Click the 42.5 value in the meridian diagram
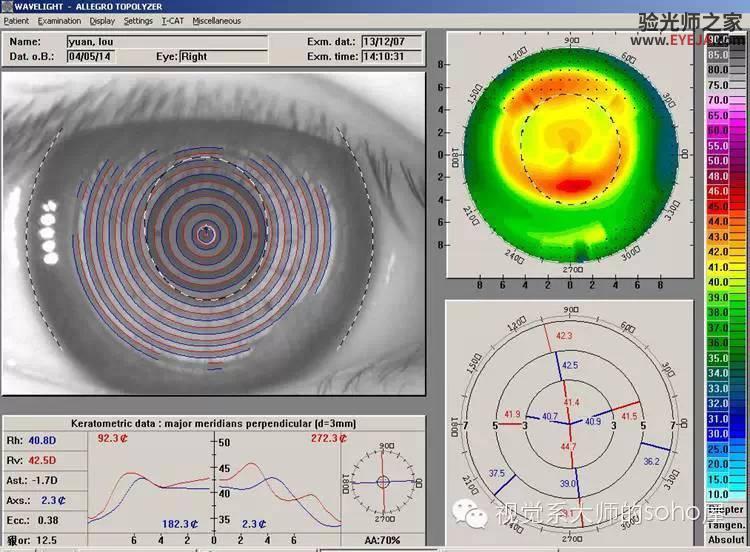The image size is (750, 552). click(x=570, y=365)
